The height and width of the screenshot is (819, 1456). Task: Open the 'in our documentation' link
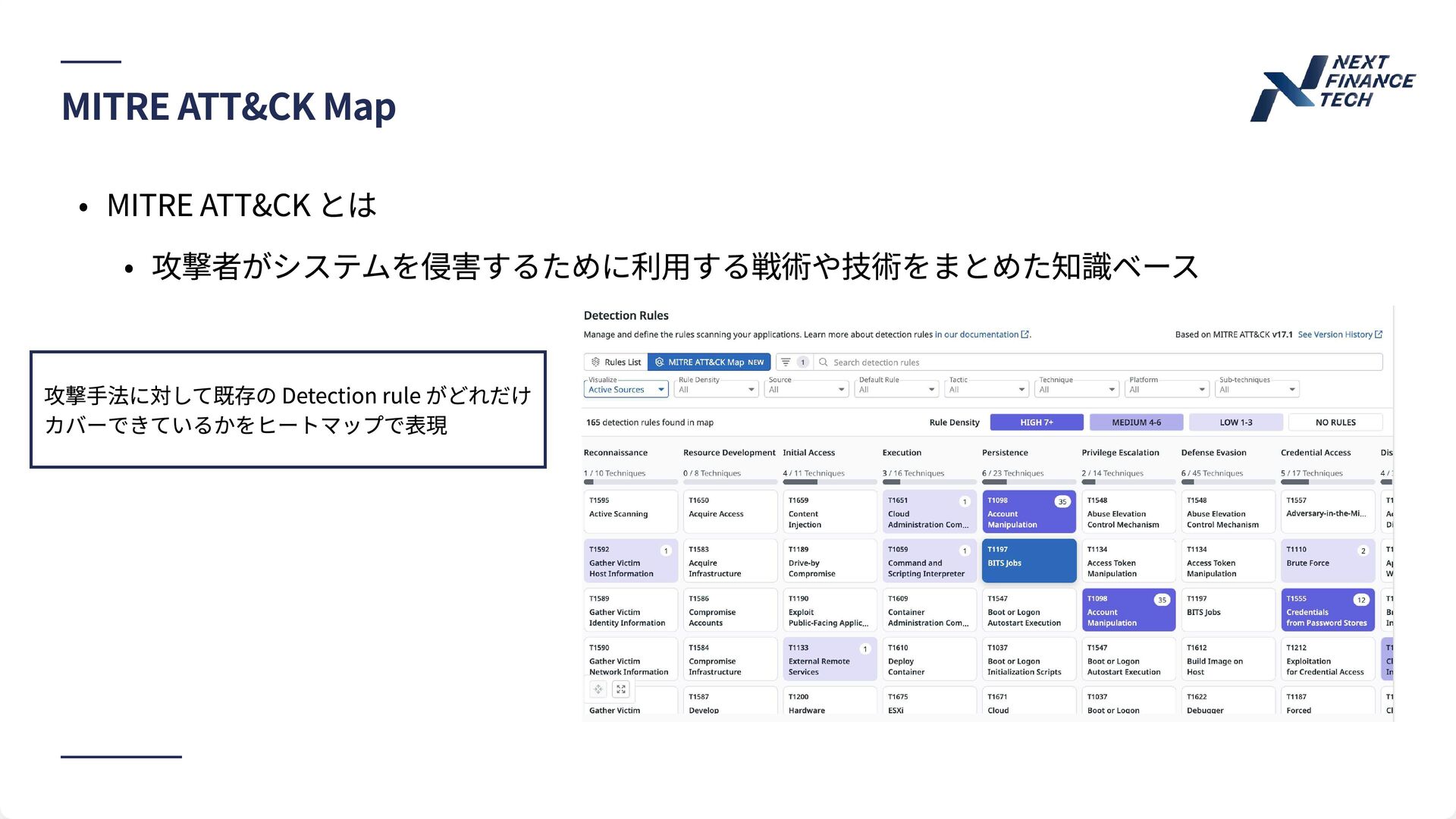(x=976, y=334)
